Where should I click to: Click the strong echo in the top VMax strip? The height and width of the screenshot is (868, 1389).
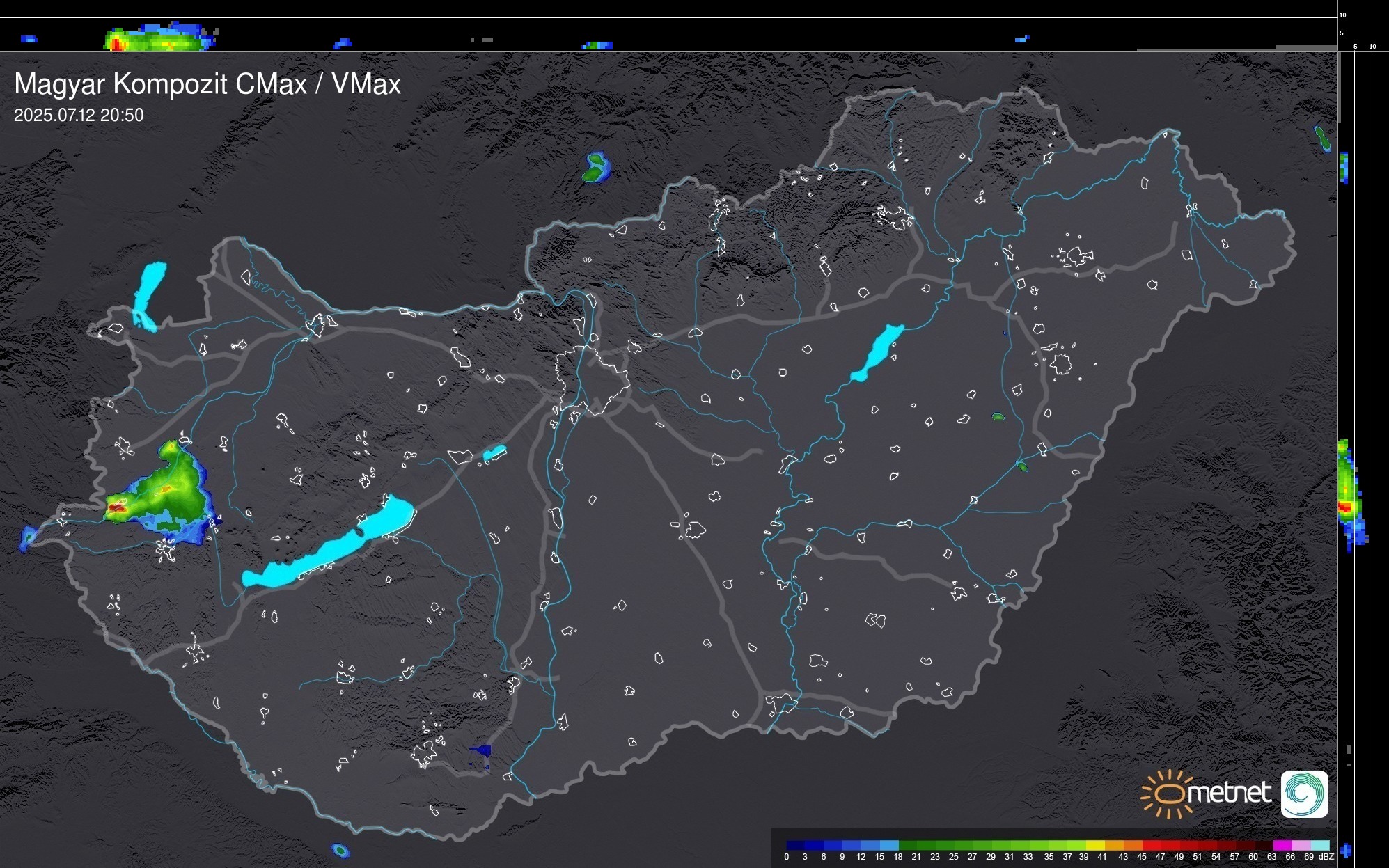point(117,44)
